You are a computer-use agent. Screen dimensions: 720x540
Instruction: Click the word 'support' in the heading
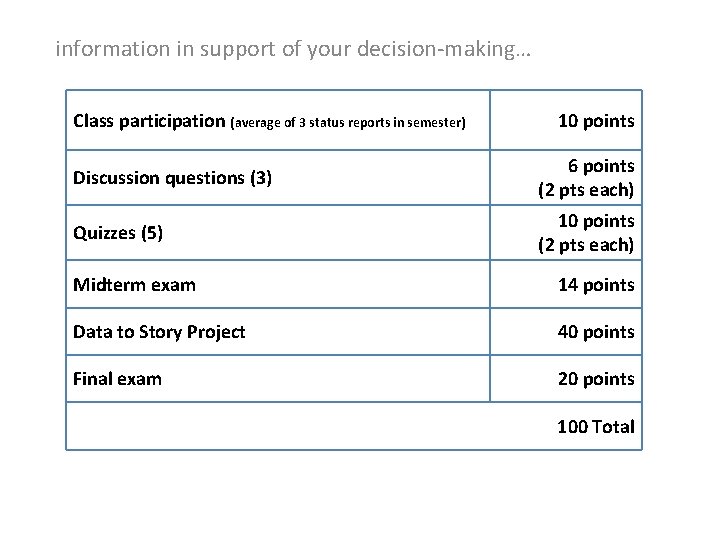click(x=243, y=48)
